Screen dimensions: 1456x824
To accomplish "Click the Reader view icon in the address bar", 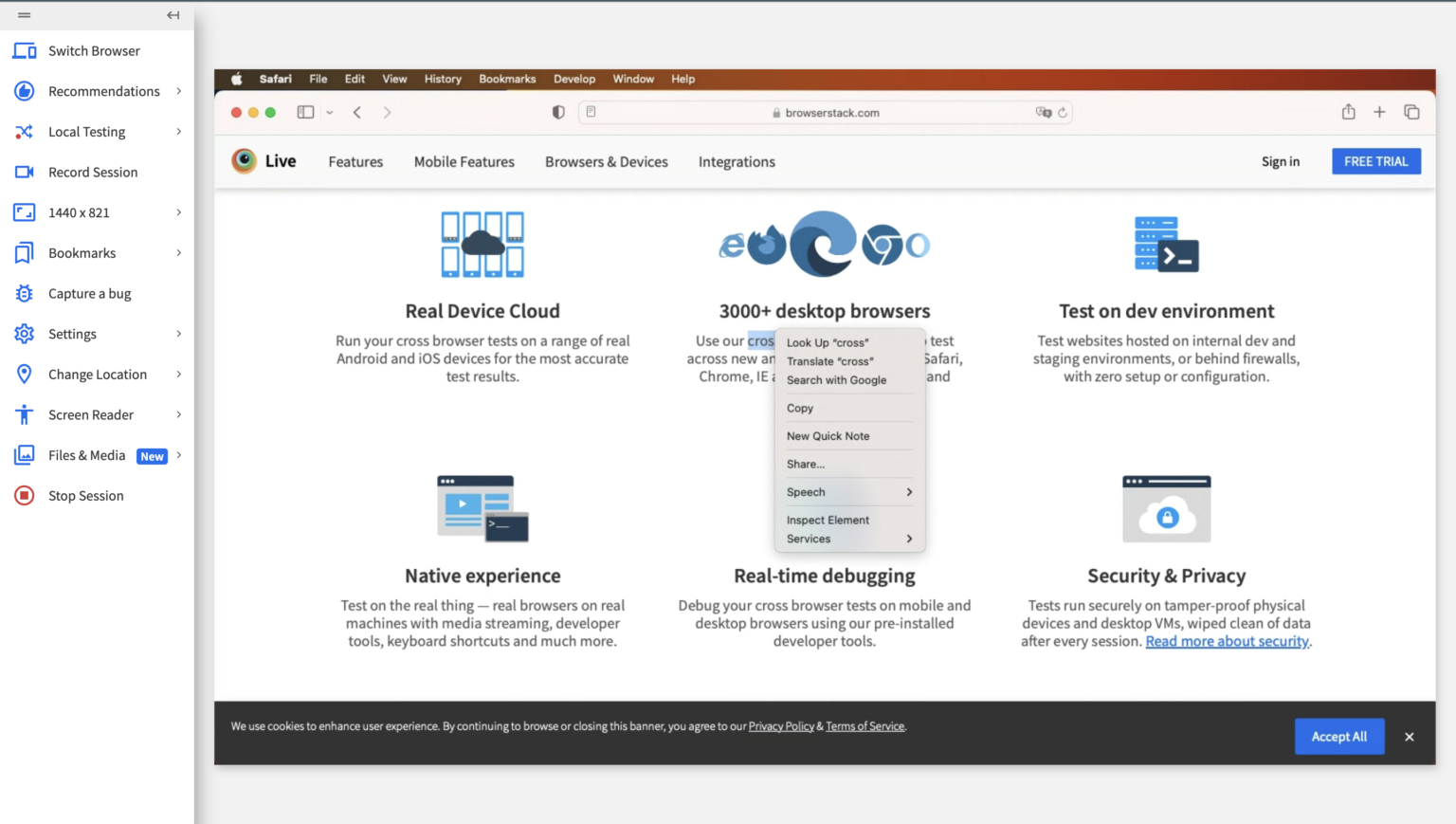I will 591,112.
